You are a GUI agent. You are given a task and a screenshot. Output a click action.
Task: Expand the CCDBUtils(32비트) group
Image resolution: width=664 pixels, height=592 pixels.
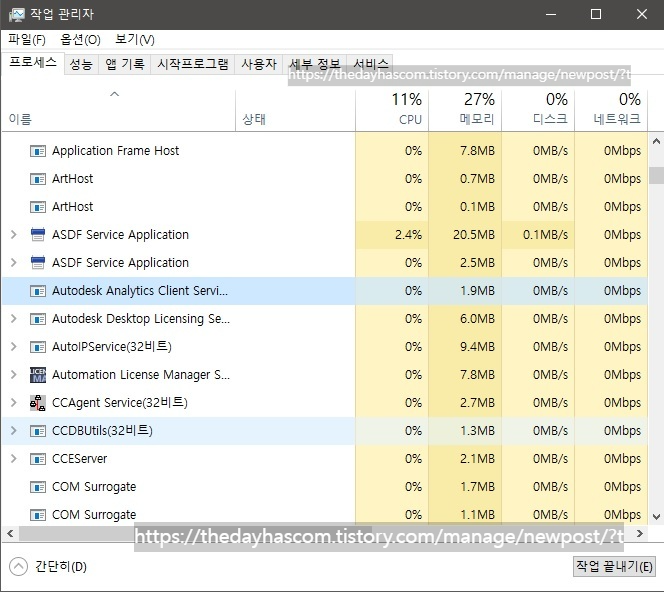(14, 431)
